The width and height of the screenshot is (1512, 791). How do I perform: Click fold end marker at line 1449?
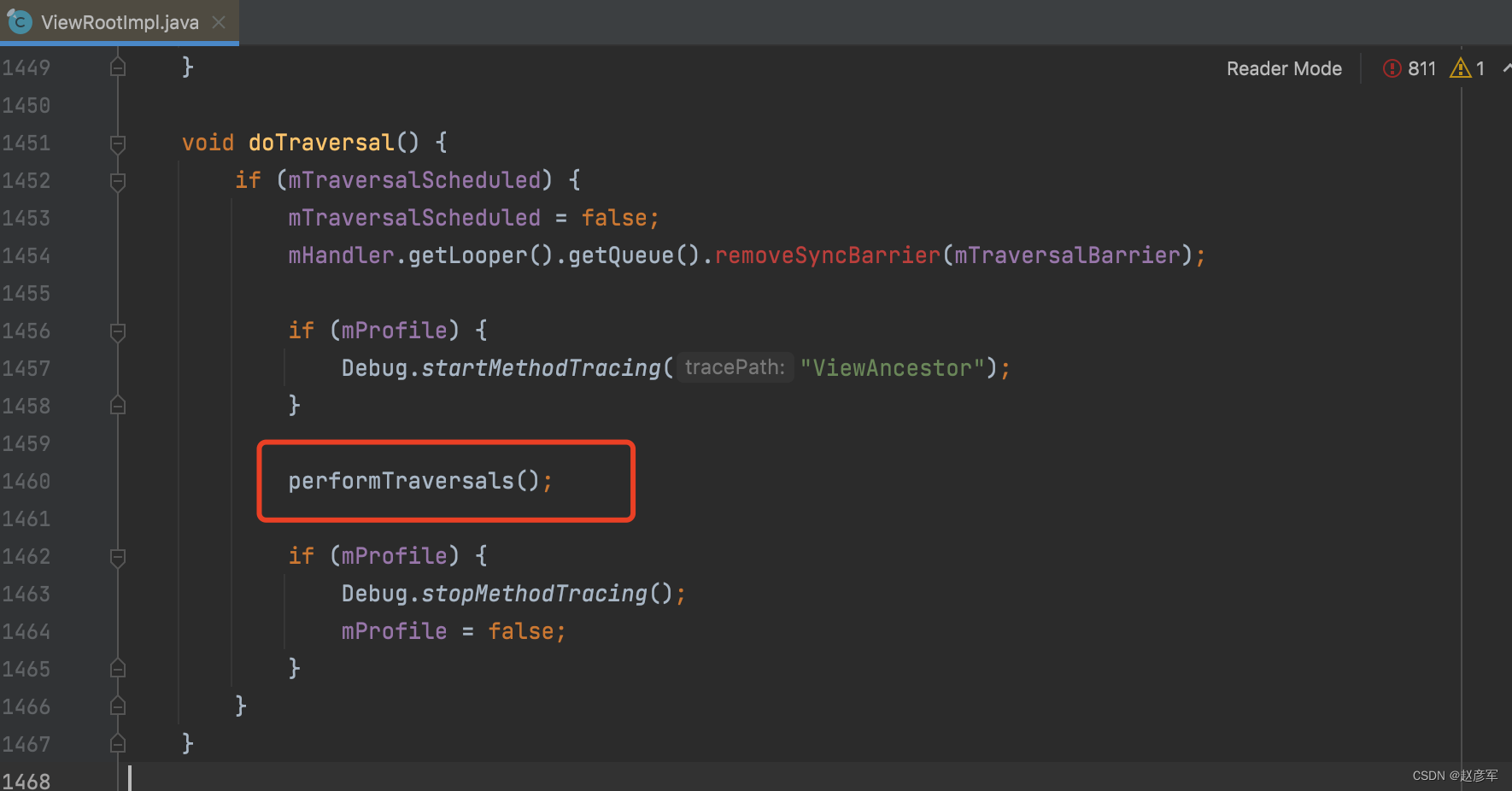(118, 67)
